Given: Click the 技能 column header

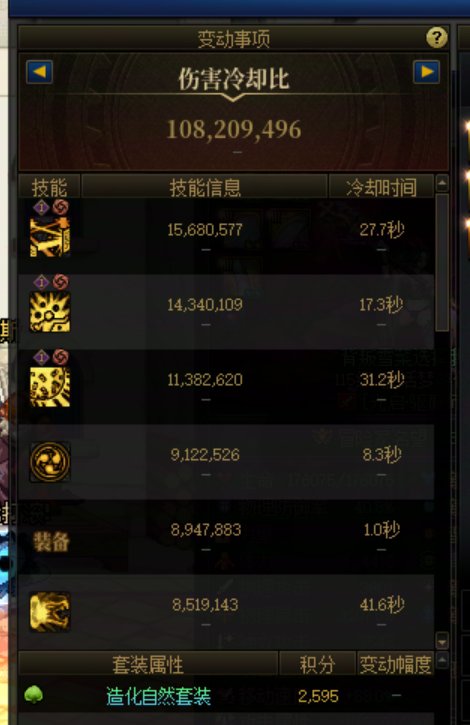Looking at the screenshot, I should 49,187.
